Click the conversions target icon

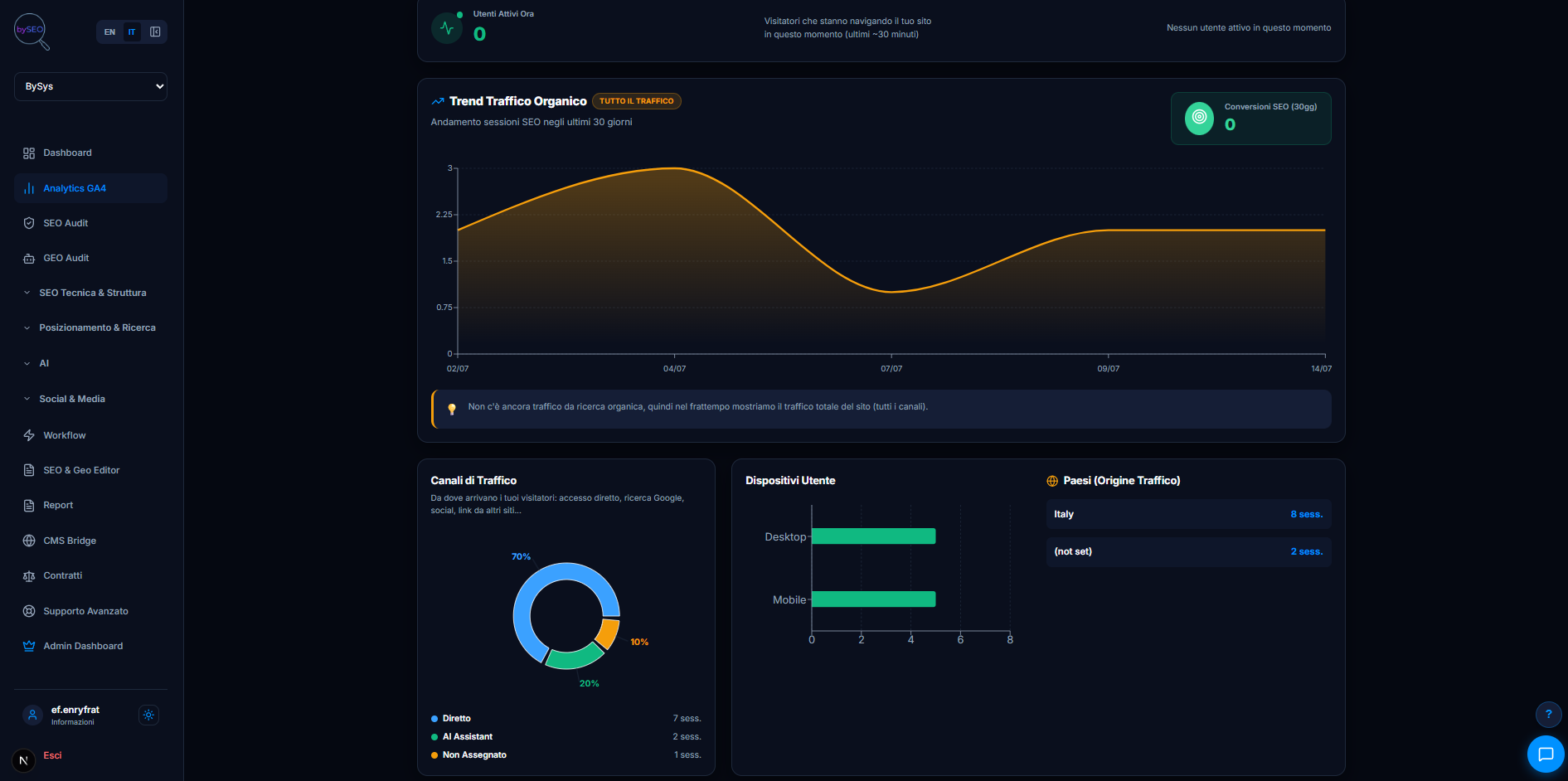(x=1199, y=118)
